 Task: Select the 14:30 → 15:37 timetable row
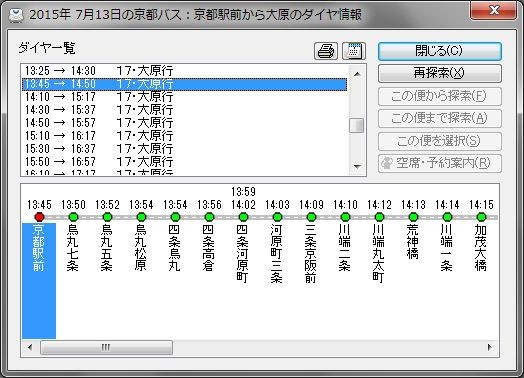[x=184, y=110]
